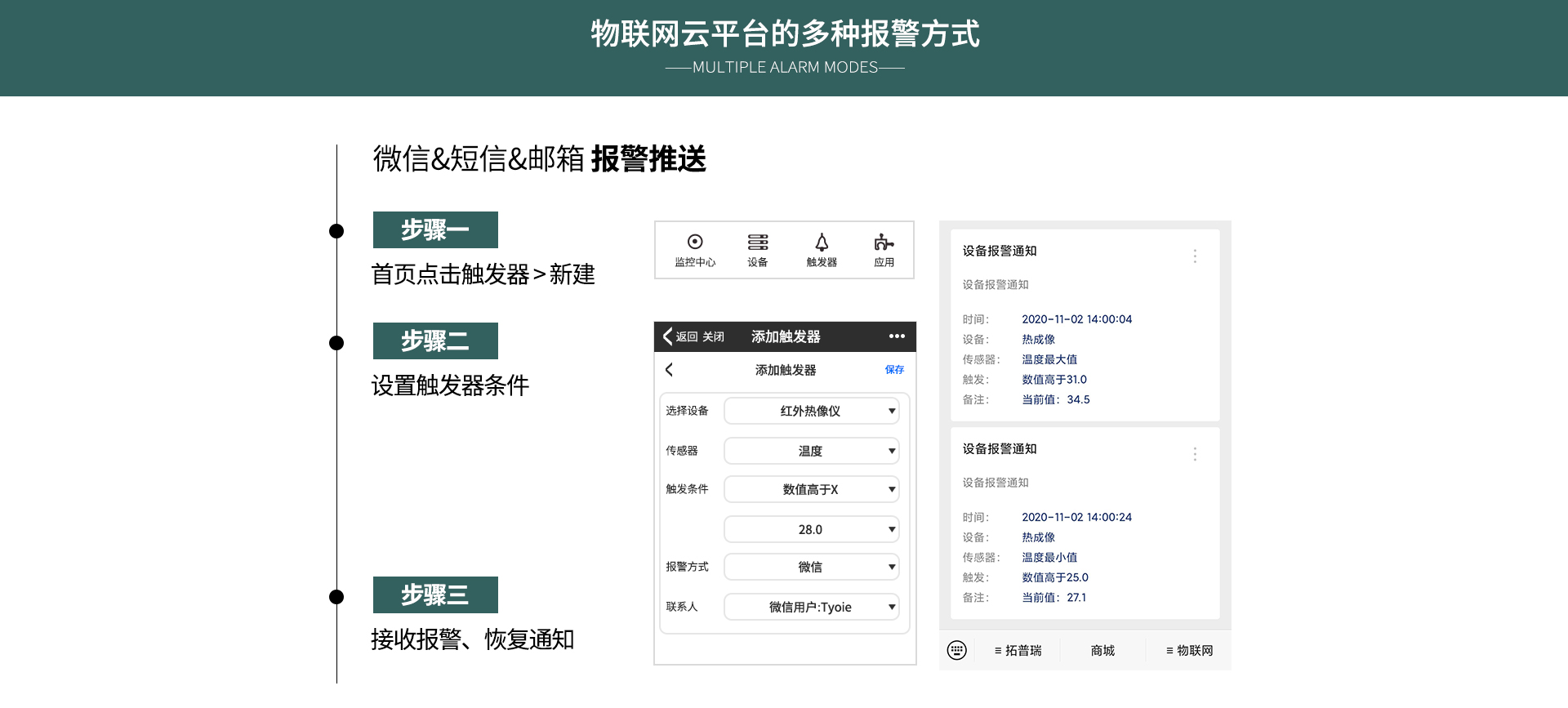Viewport: 1568px width, 708px height.
Task: Expand the 报警方式 dropdown showing 微信
Action: [x=811, y=567]
